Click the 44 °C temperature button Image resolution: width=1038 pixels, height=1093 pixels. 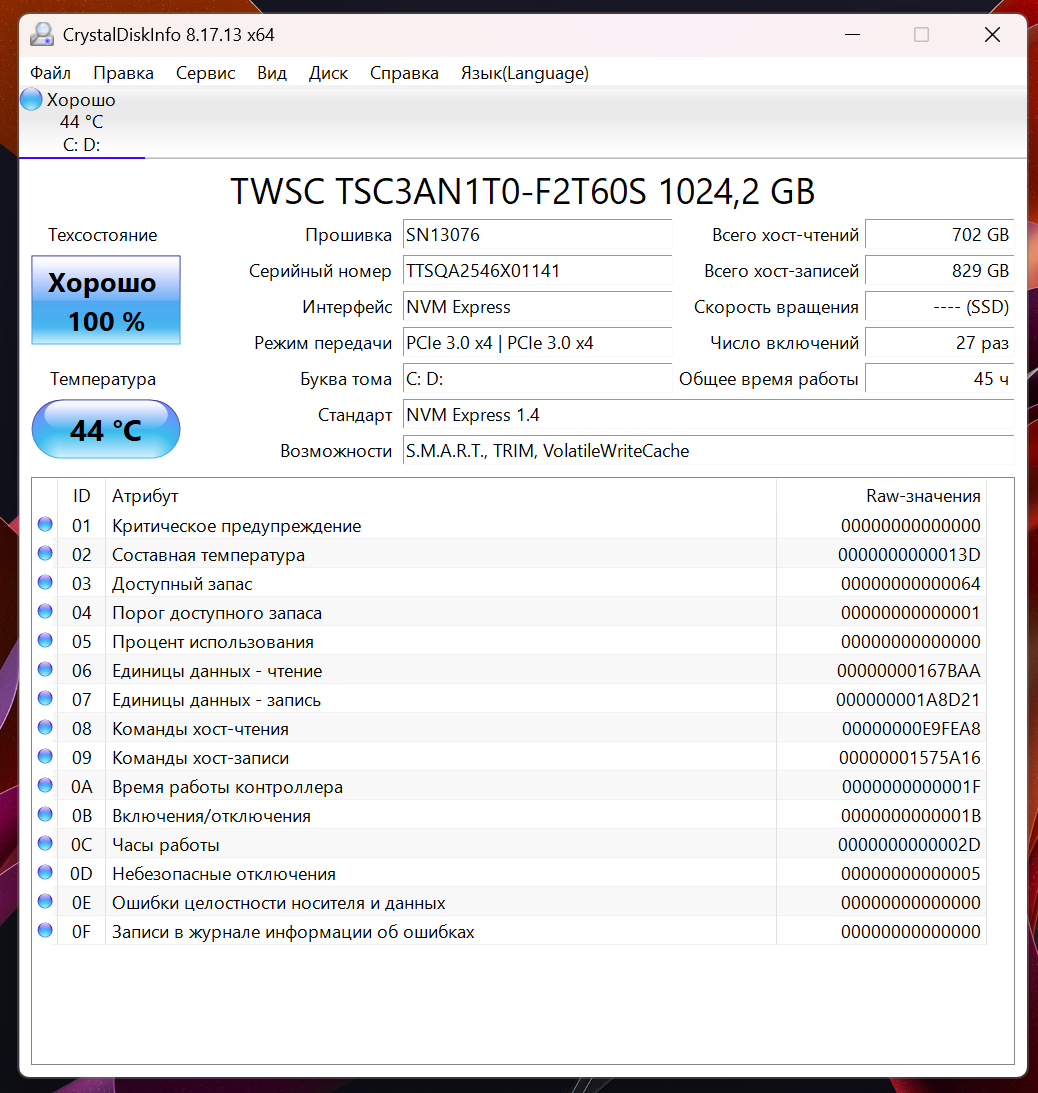click(106, 429)
